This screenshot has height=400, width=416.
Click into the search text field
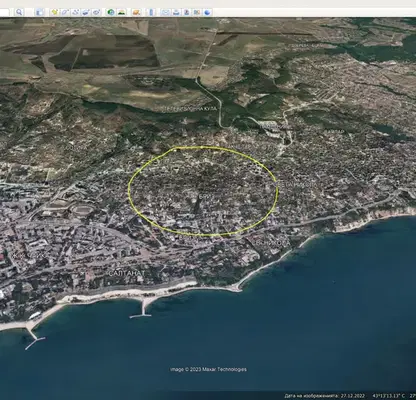coord(5,12)
